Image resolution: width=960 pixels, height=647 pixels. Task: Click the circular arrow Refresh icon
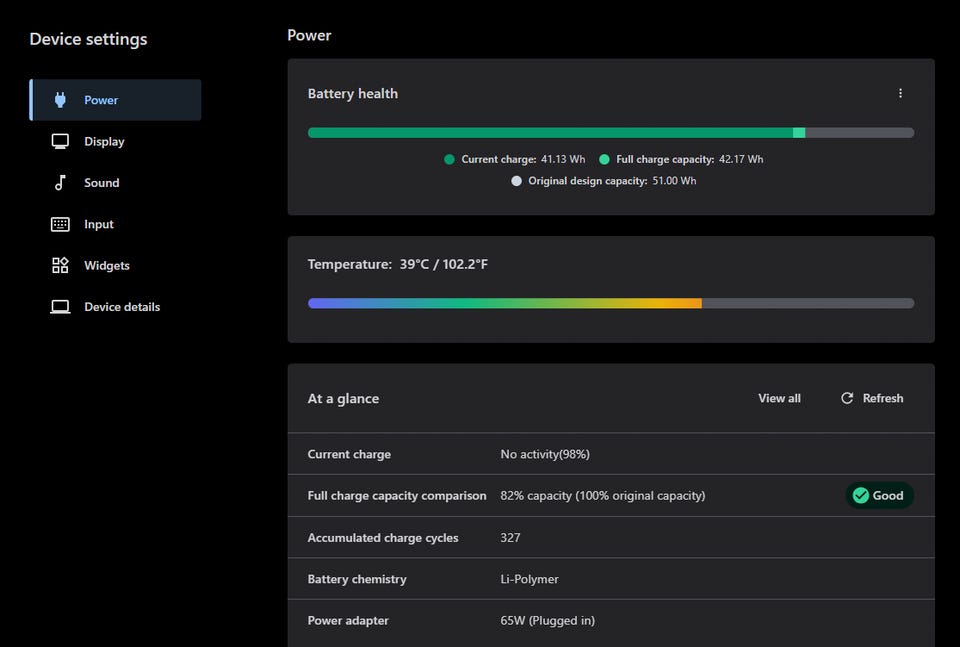pyautogui.click(x=847, y=398)
